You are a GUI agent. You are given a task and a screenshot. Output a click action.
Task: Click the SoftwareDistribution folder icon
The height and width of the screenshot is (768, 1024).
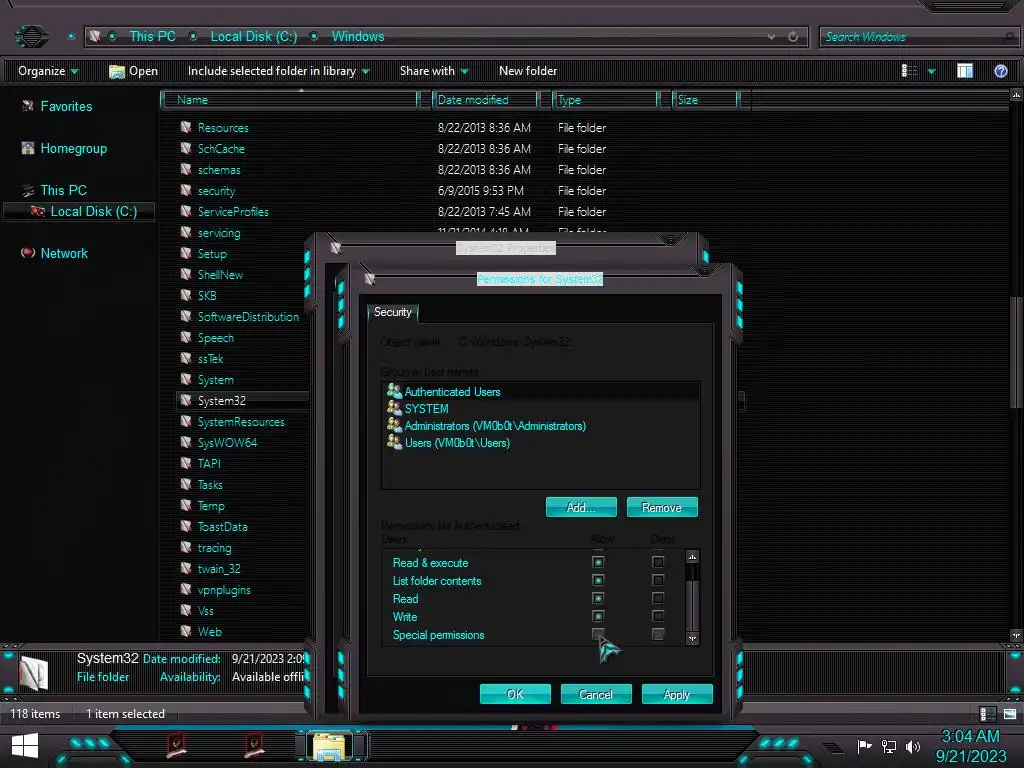coord(186,317)
